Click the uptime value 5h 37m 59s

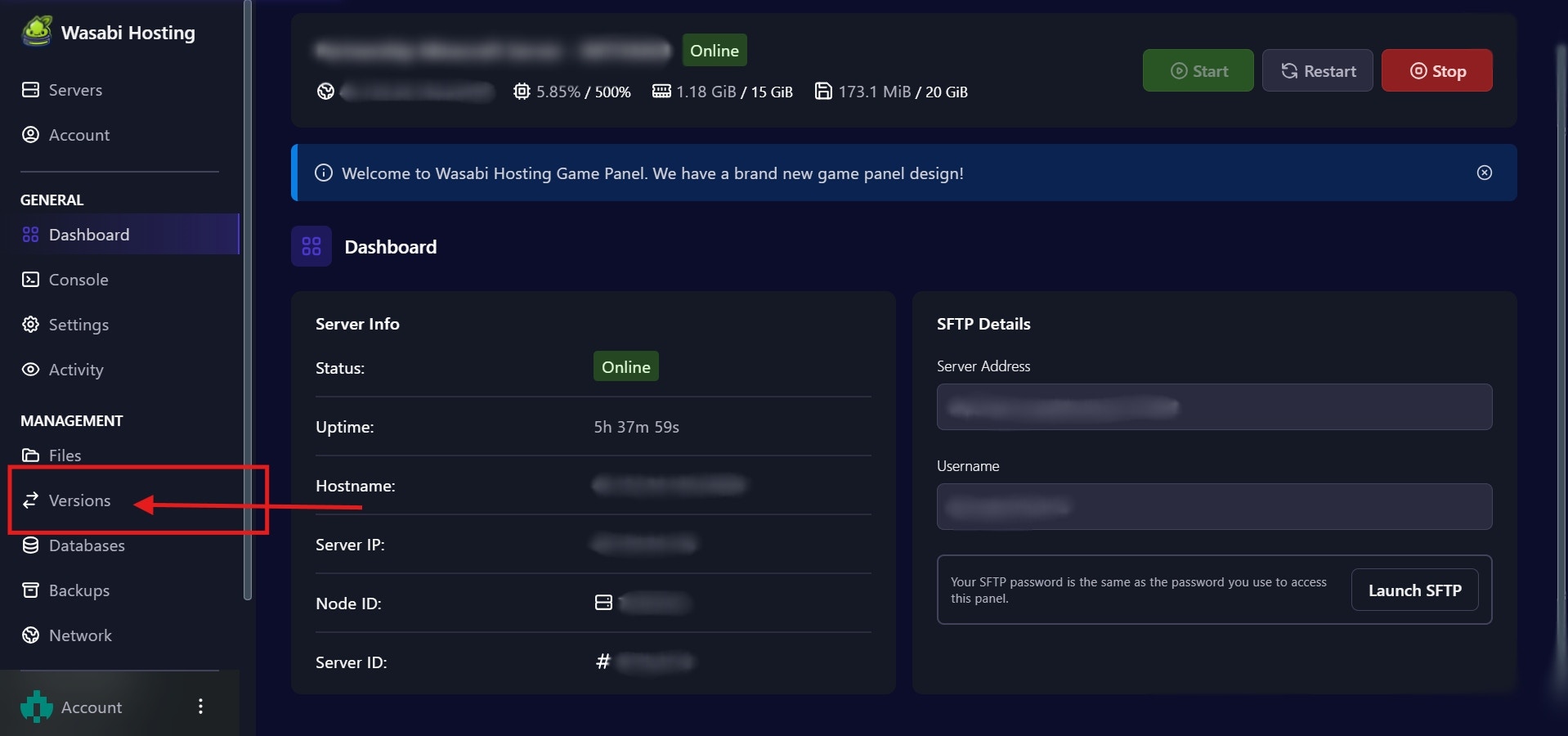(636, 427)
